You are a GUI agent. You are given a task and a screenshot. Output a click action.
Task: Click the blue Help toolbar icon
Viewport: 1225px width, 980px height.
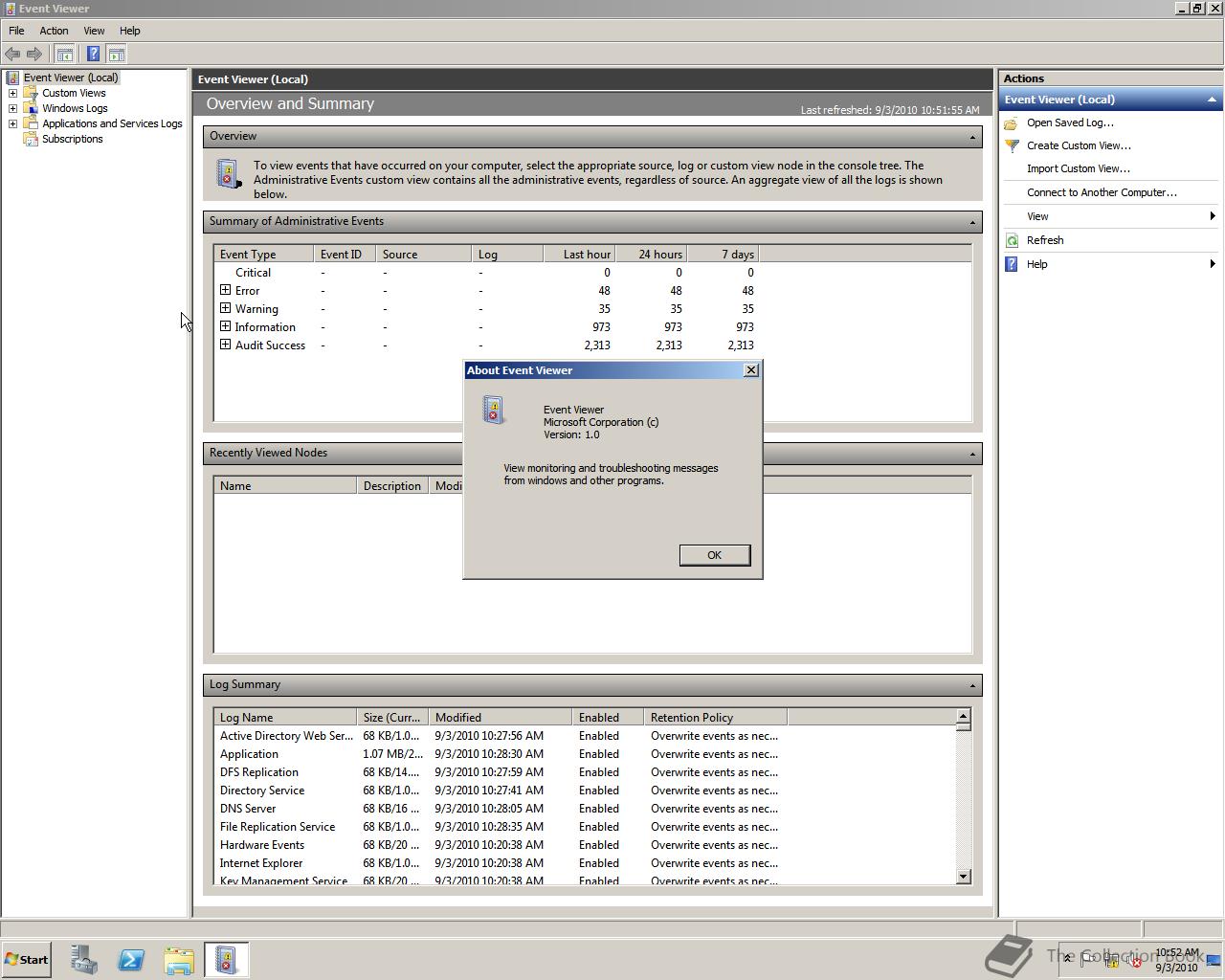[93, 55]
